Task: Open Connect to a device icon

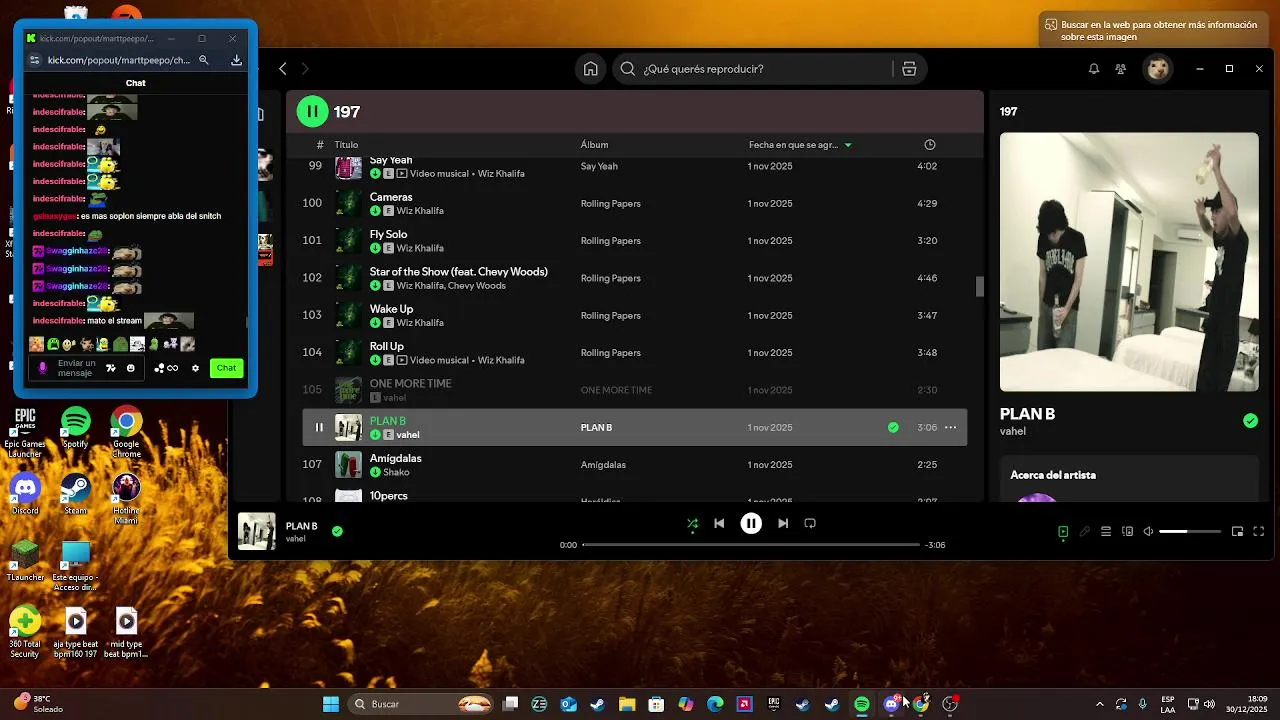Action: click(1127, 532)
